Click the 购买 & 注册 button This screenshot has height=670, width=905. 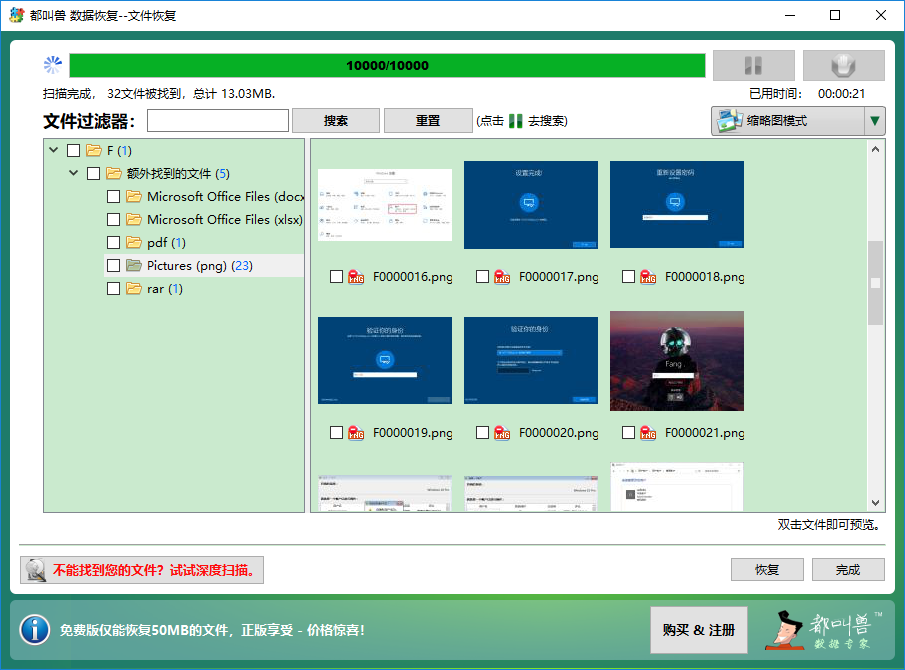[698, 630]
